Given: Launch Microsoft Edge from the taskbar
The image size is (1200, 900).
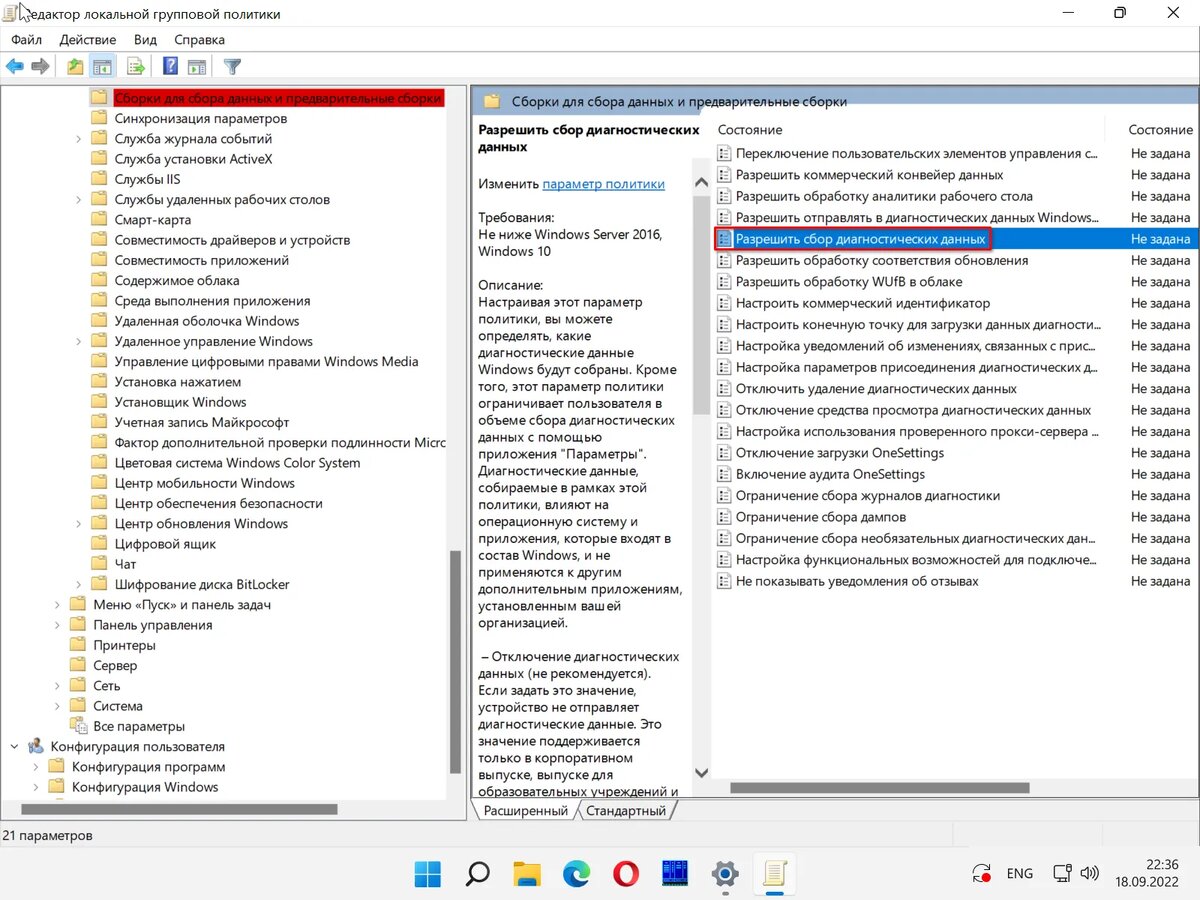Looking at the screenshot, I should [576, 874].
